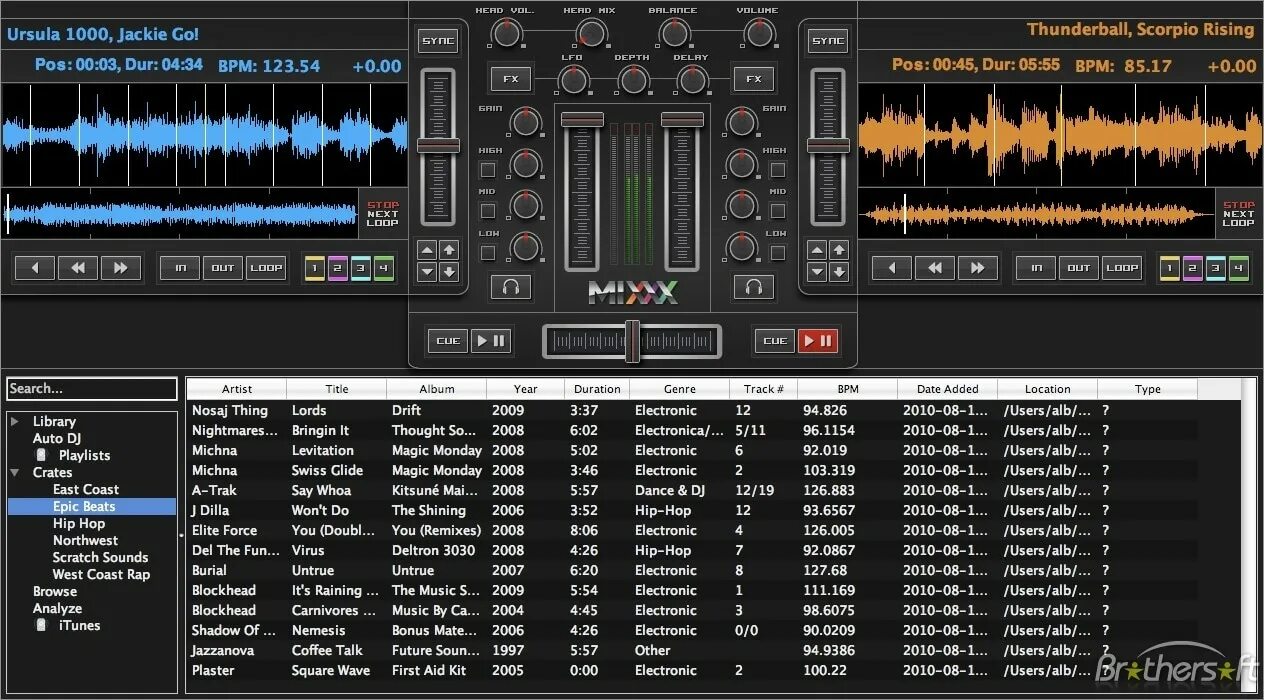Image resolution: width=1264 pixels, height=700 pixels.
Task: Engage SYNC on the left deck
Action: click(x=437, y=41)
